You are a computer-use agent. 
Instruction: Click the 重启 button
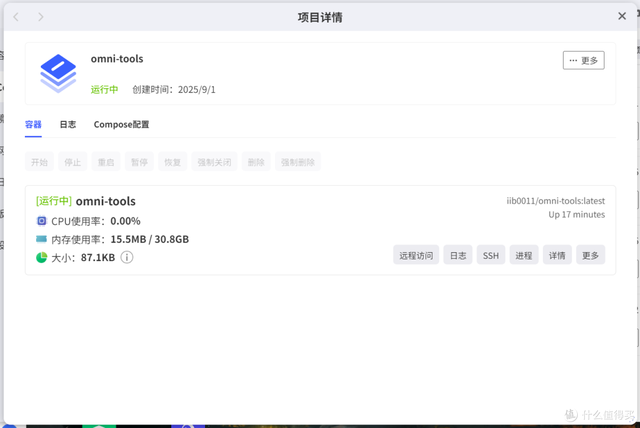click(x=106, y=162)
